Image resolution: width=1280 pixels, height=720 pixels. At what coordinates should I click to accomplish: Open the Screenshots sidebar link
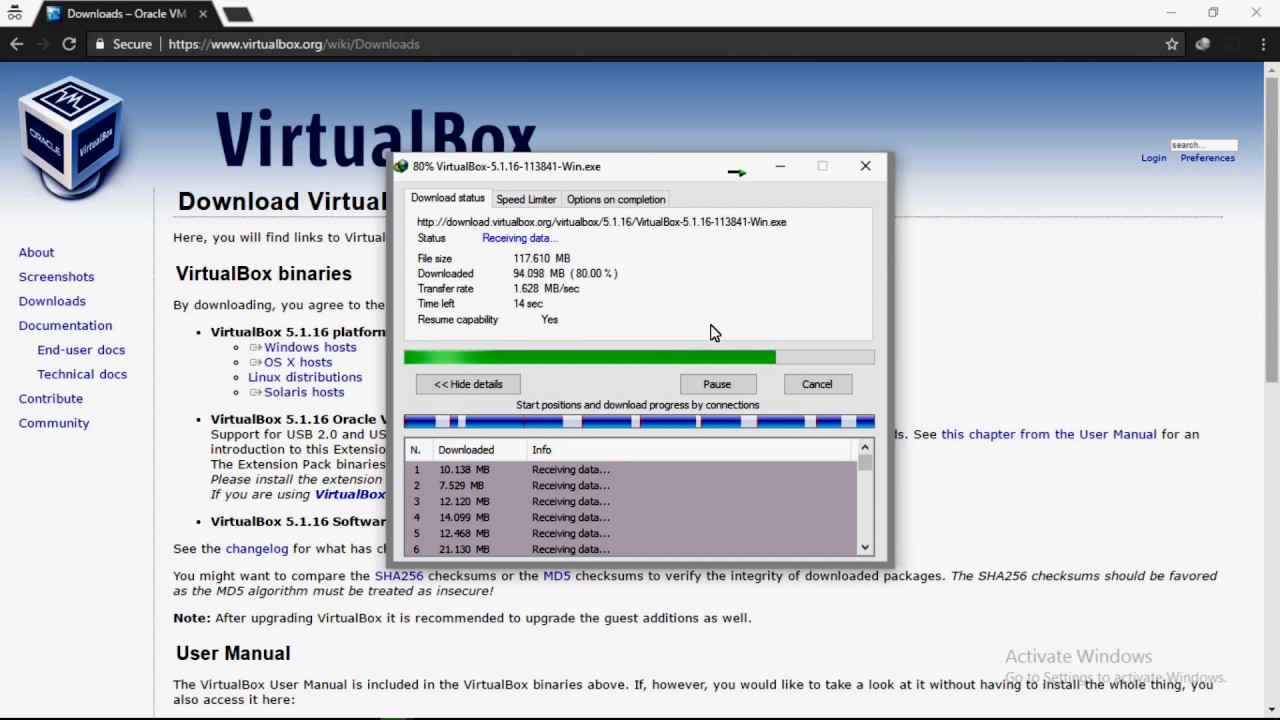click(56, 277)
